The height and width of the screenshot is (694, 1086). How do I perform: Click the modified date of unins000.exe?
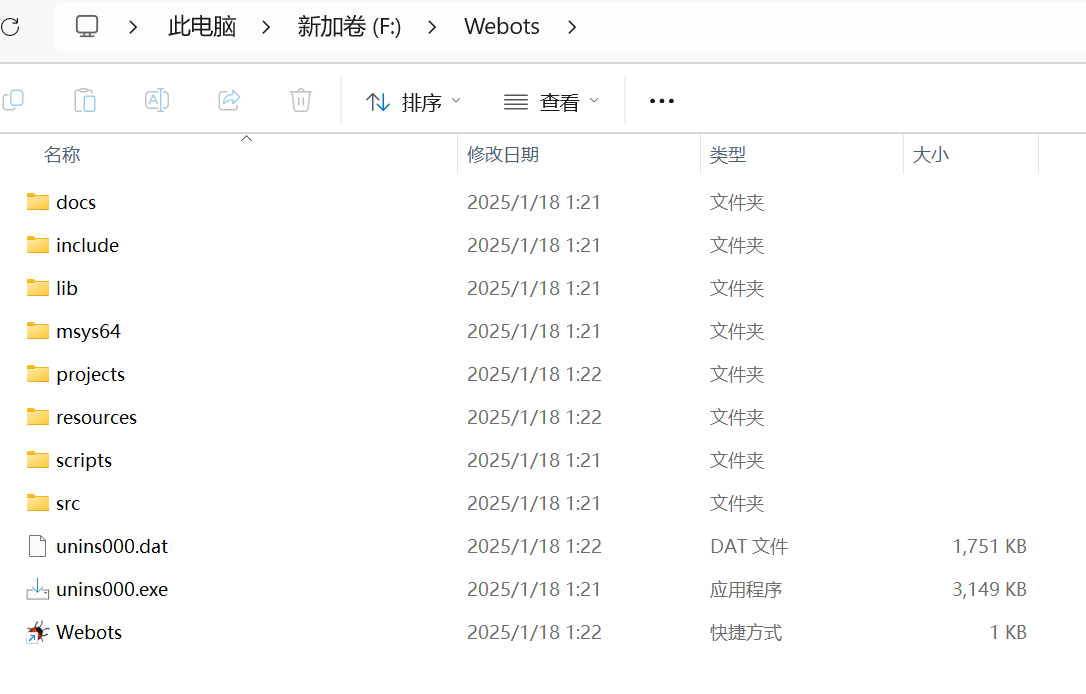[x=533, y=589]
